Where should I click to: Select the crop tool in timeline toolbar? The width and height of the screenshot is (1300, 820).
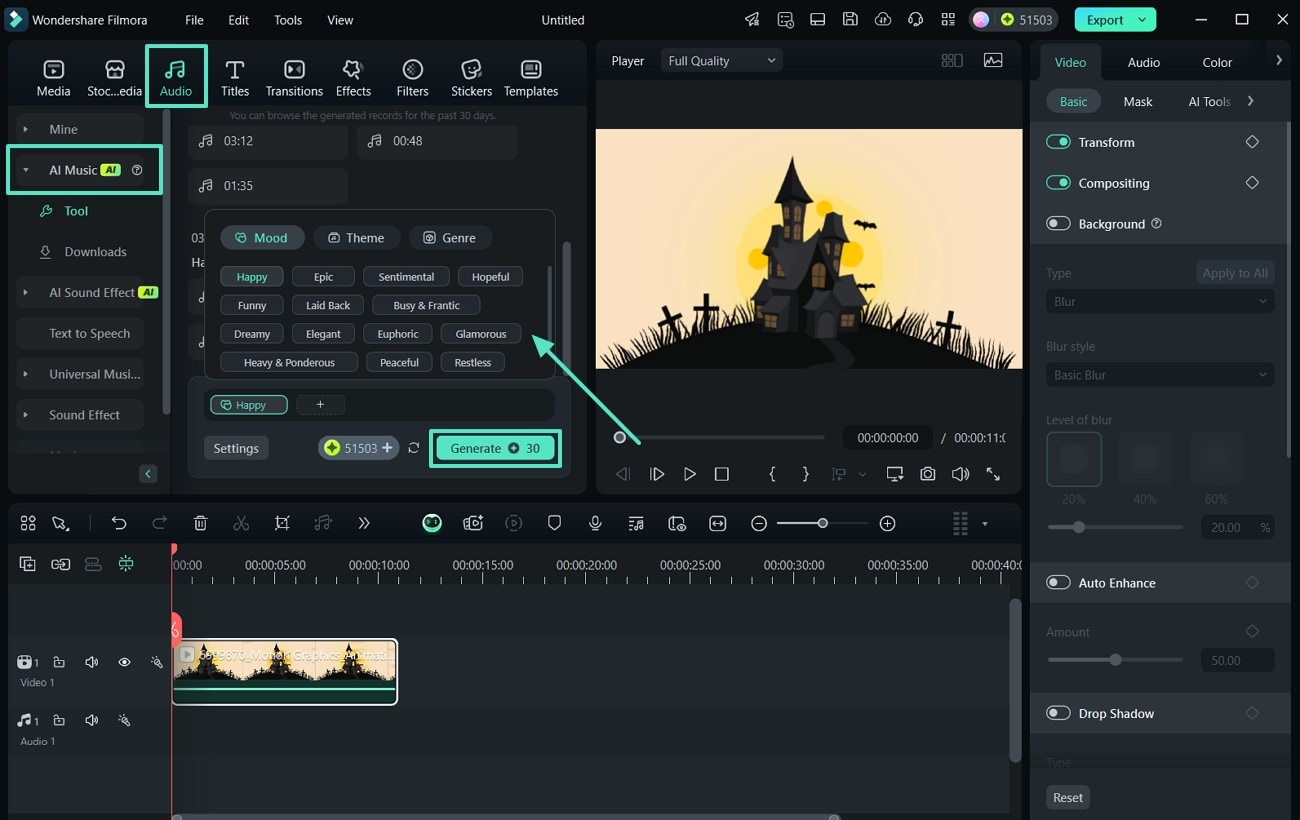[282, 523]
